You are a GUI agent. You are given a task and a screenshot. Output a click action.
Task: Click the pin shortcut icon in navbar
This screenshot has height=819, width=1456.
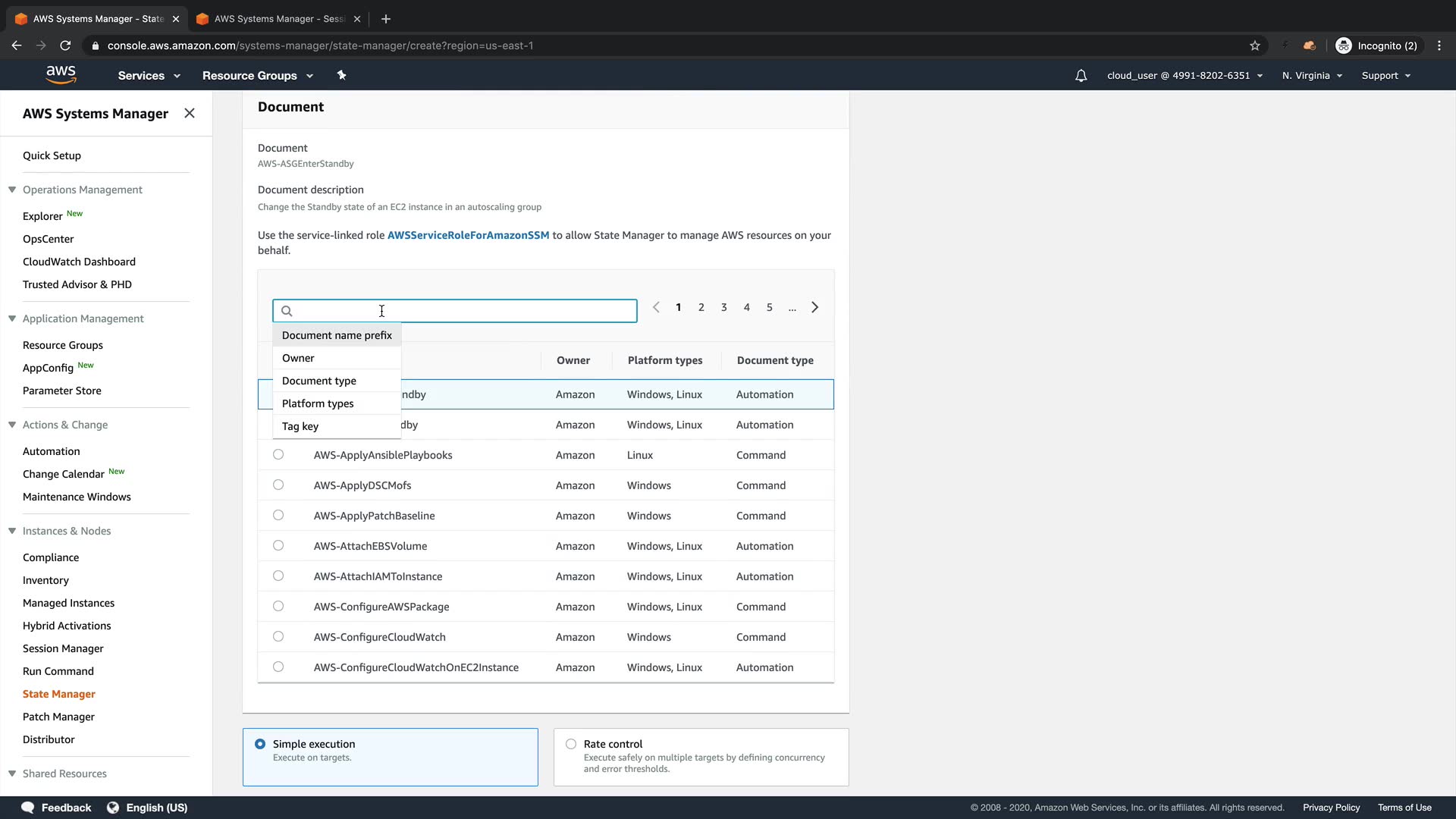tap(341, 75)
